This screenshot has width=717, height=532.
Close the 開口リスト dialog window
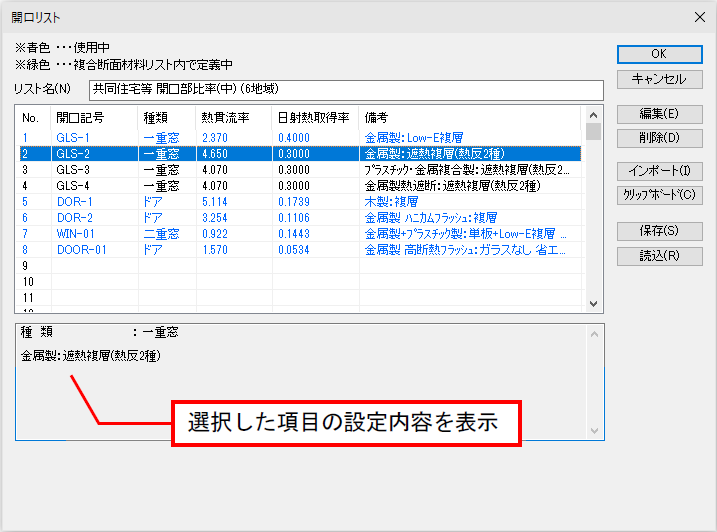pyautogui.click(x=700, y=17)
